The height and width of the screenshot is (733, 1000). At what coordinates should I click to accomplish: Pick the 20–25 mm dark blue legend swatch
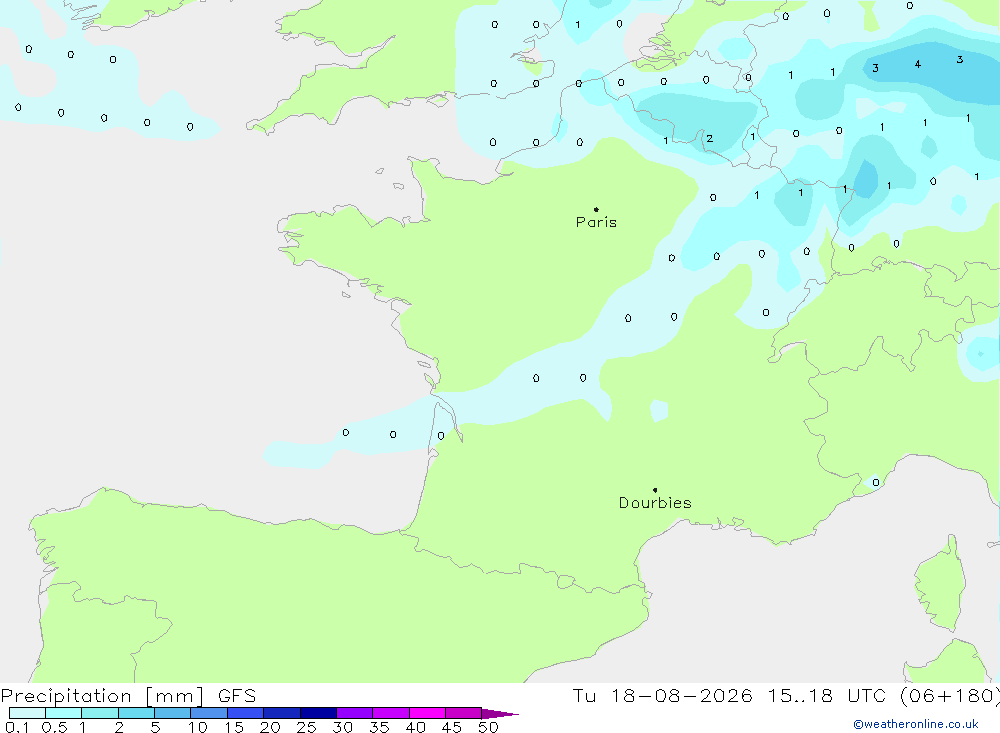pyautogui.click(x=282, y=713)
